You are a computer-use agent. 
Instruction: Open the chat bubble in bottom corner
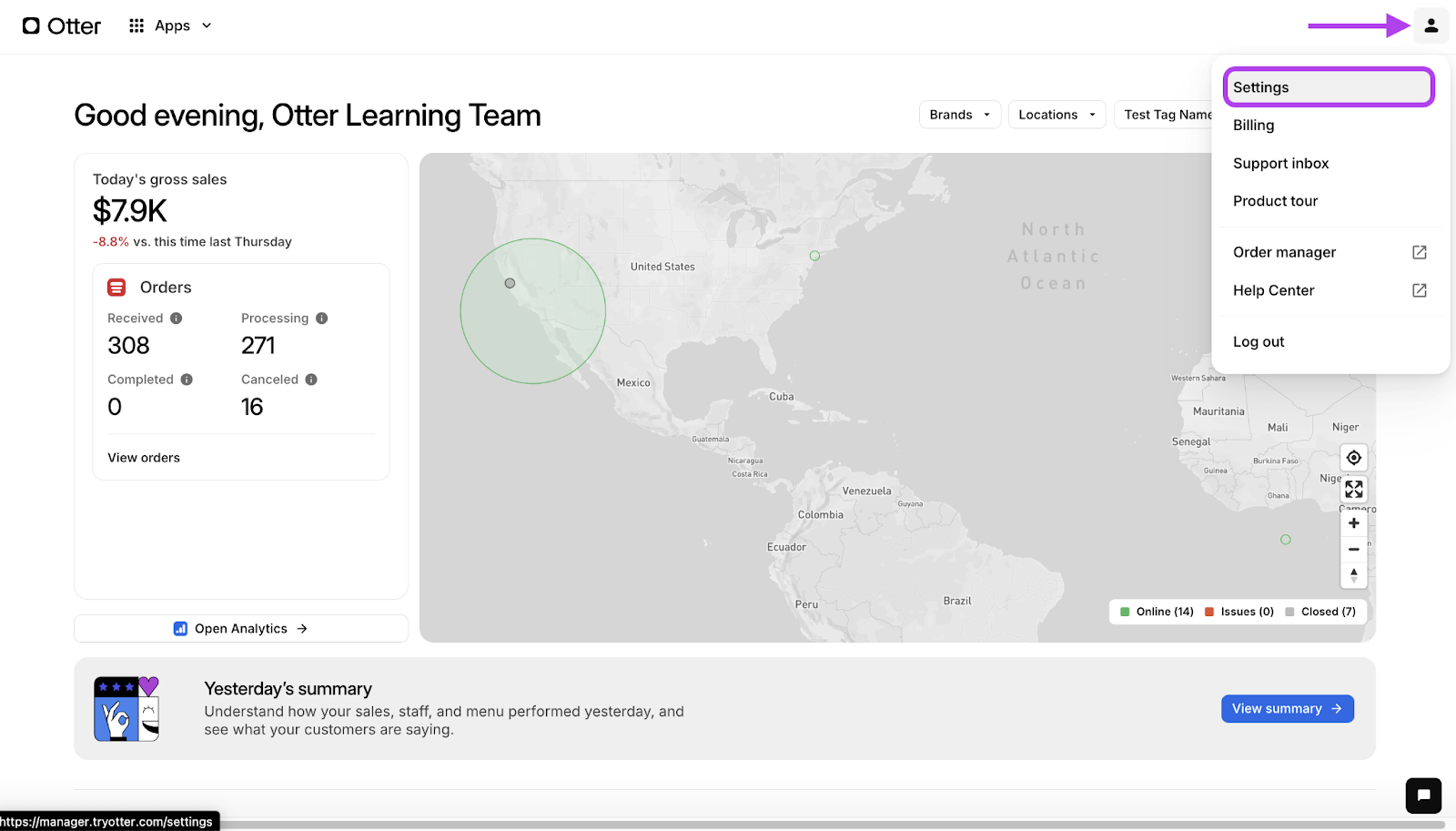[1422, 795]
